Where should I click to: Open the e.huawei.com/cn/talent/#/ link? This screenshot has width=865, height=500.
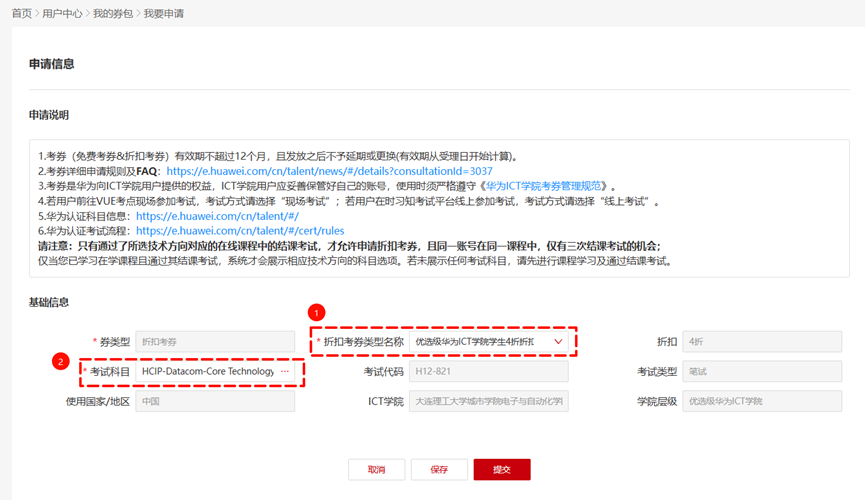pyautogui.click(x=217, y=216)
